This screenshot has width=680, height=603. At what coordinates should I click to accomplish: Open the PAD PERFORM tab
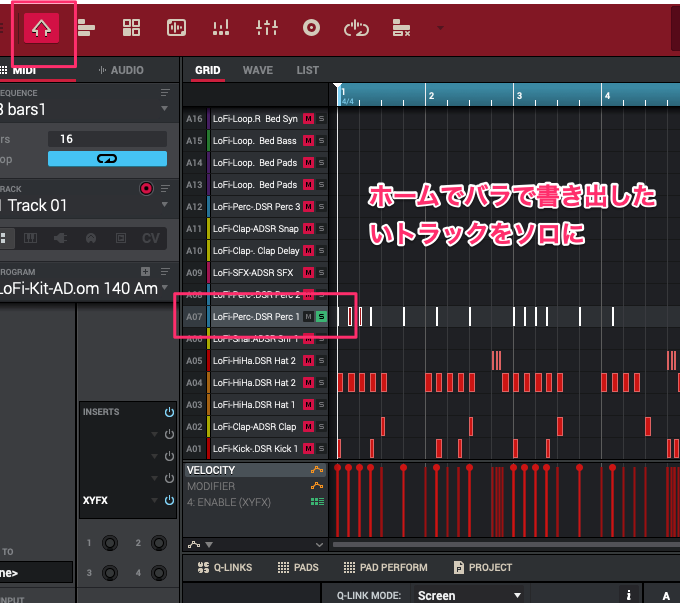(386, 567)
